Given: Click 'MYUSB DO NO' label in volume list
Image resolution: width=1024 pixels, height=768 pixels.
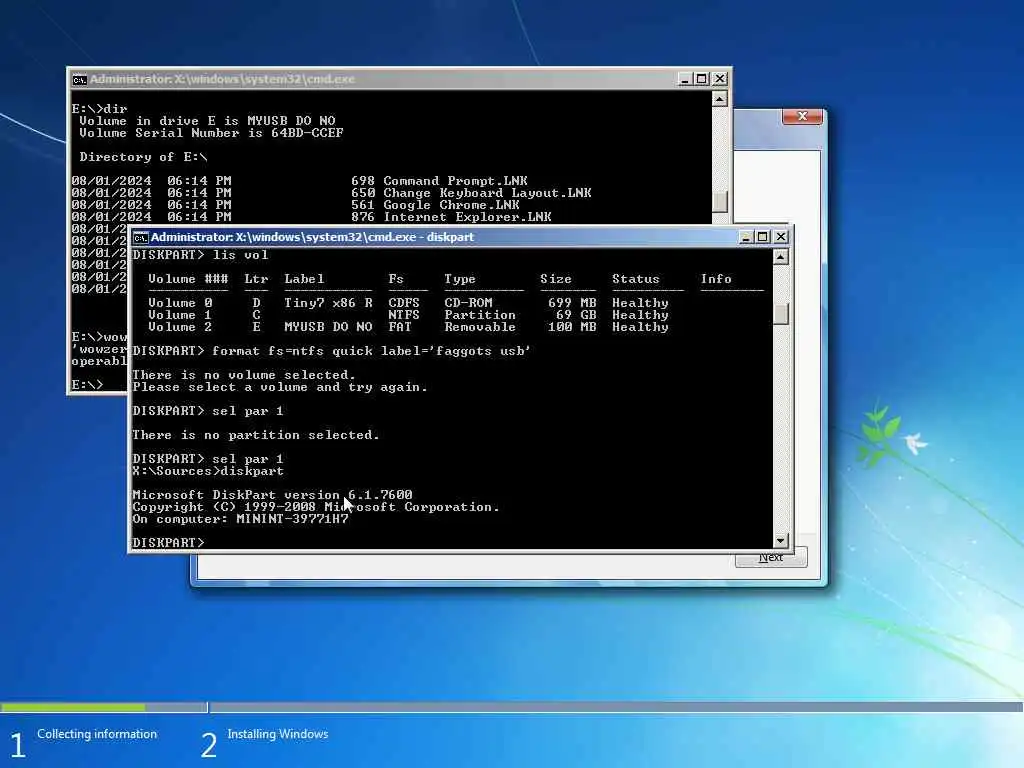Looking at the screenshot, I should (328, 327).
